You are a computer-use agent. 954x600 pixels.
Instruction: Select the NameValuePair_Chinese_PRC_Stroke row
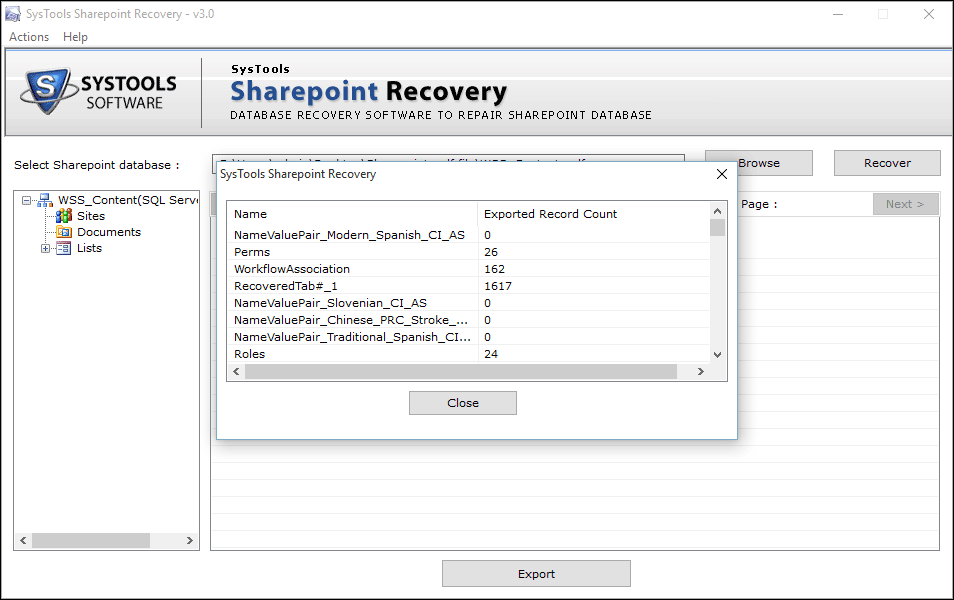(468, 320)
